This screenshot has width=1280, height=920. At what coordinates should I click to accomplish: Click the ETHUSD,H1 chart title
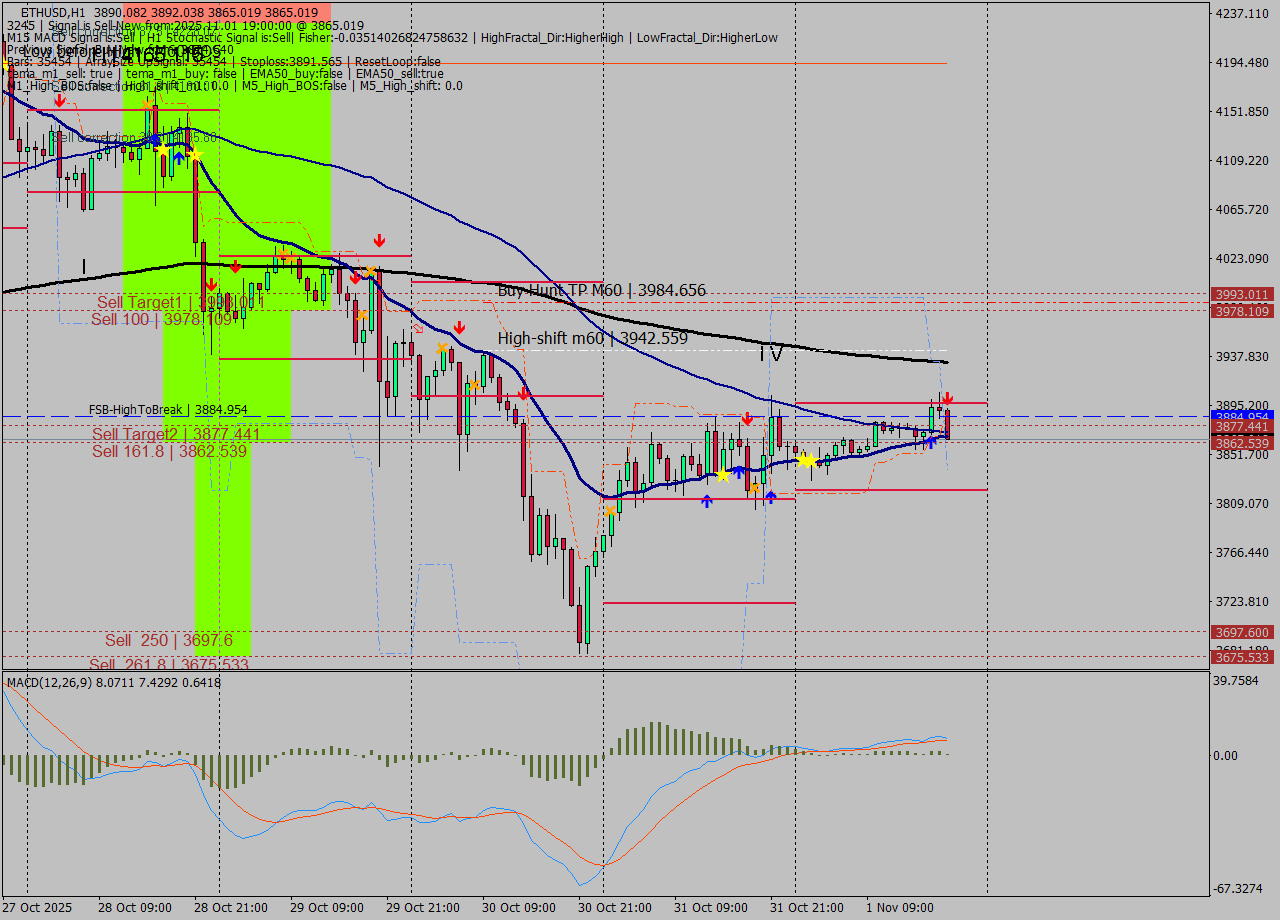[x=40, y=8]
